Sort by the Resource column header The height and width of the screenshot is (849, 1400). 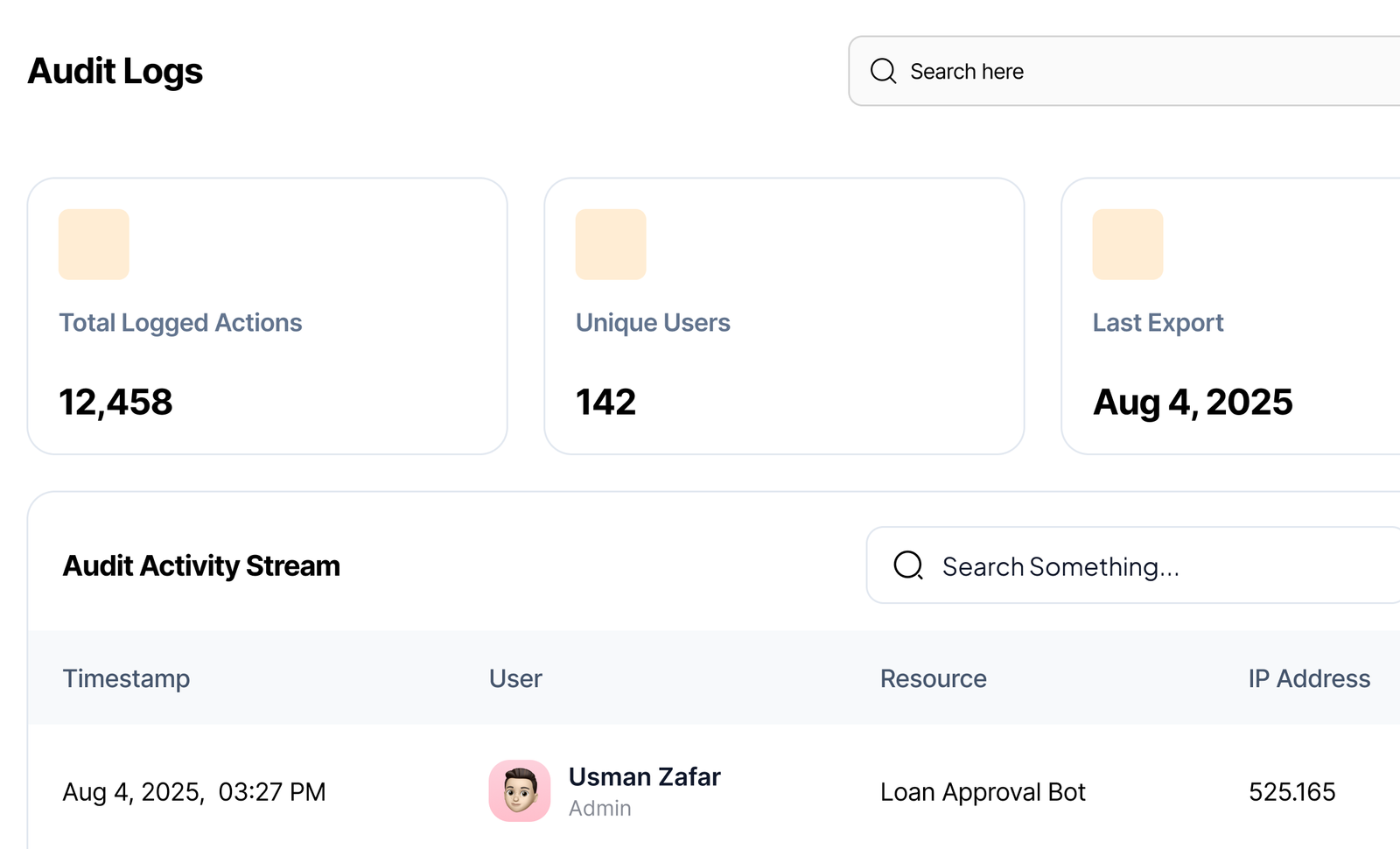click(933, 678)
